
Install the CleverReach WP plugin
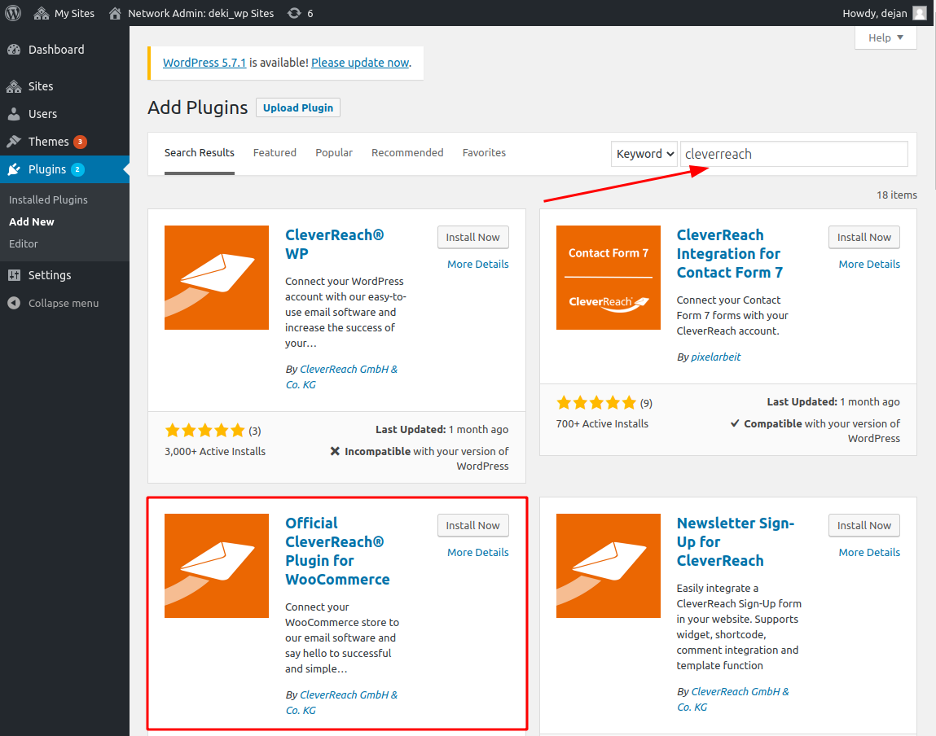(x=473, y=237)
